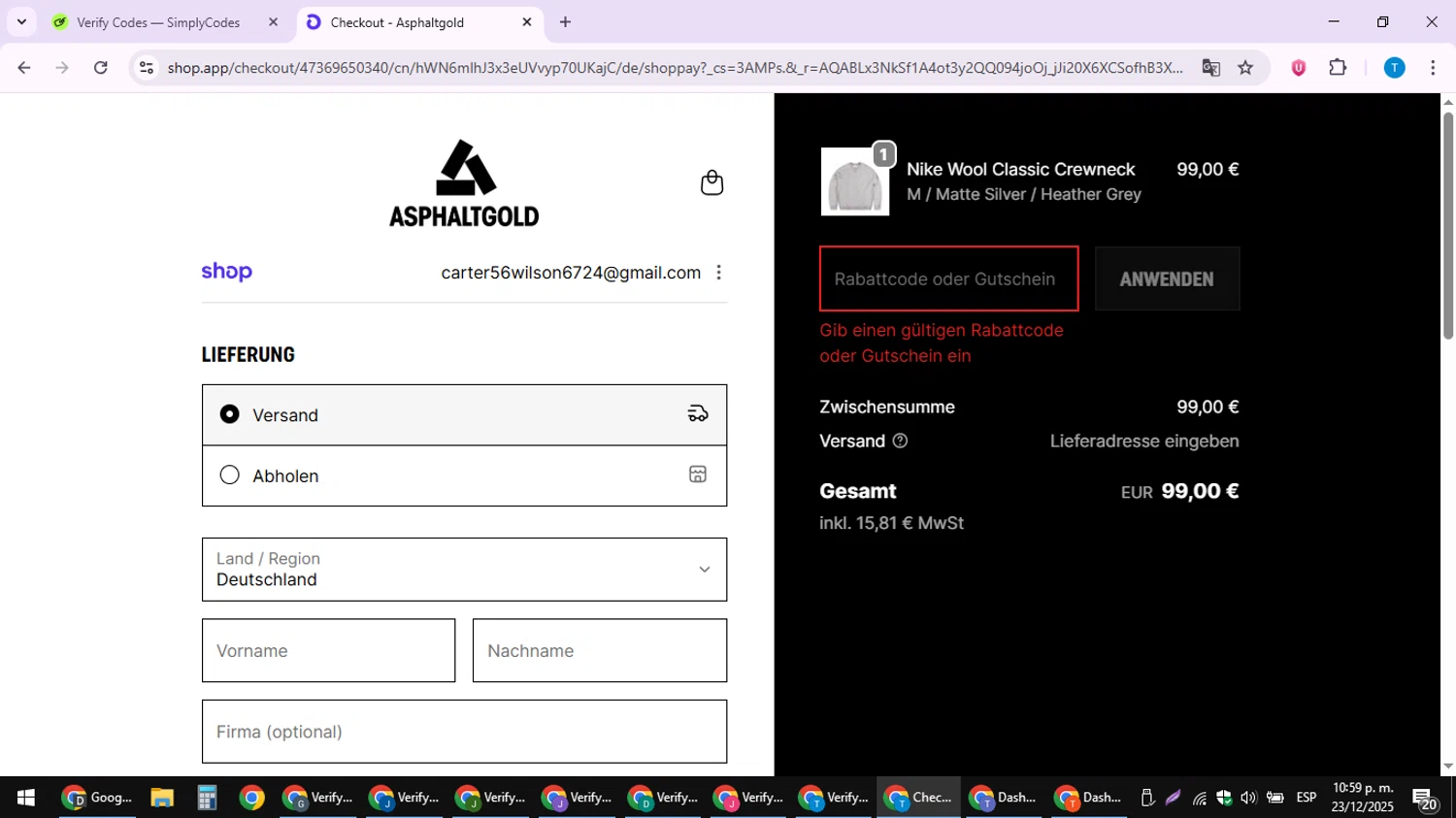The image size is (1456, 818).
Task: Click the delivery truck icon in Versand row
Action: [x=698, y=414]
